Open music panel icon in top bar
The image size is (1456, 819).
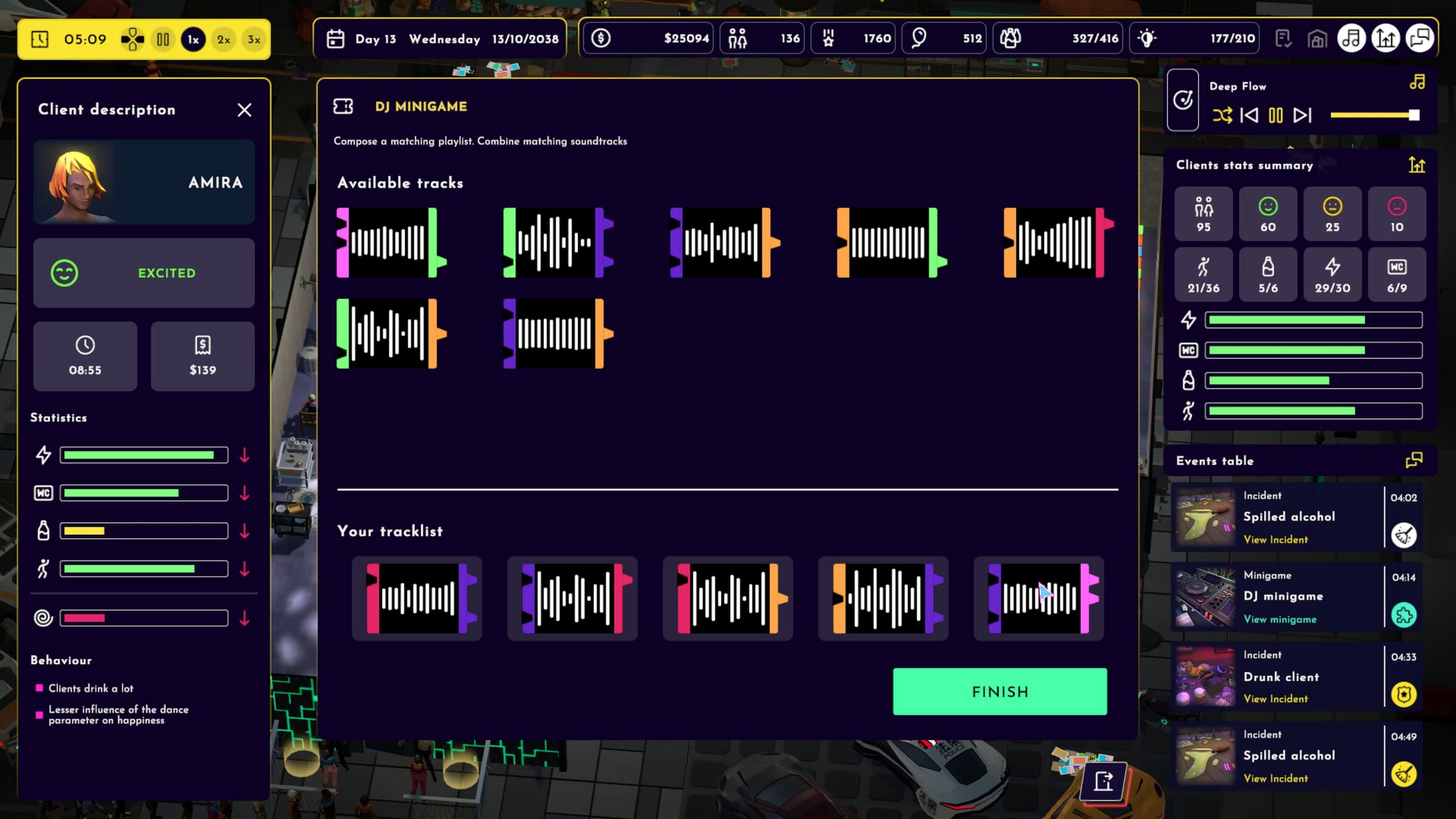coord(1351,39)
